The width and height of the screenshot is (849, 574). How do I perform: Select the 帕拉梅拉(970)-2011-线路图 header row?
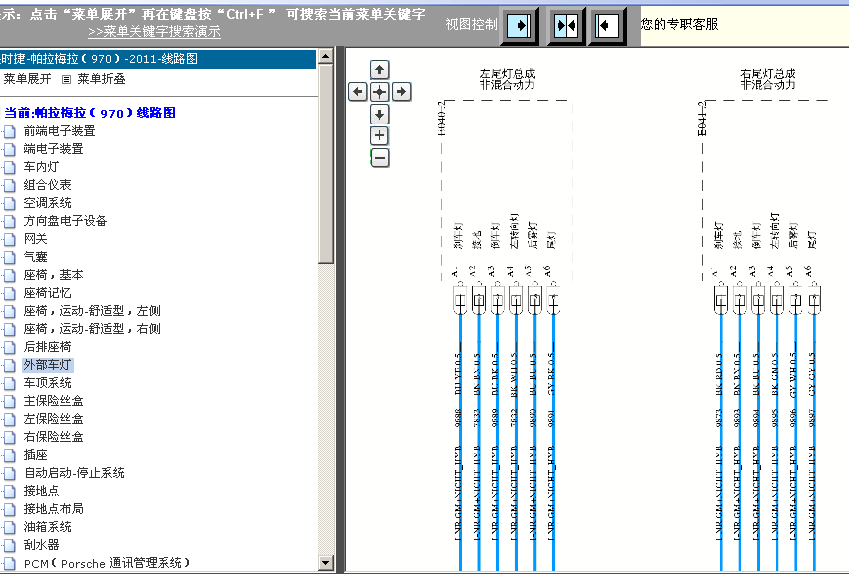[x=158, y=59]
